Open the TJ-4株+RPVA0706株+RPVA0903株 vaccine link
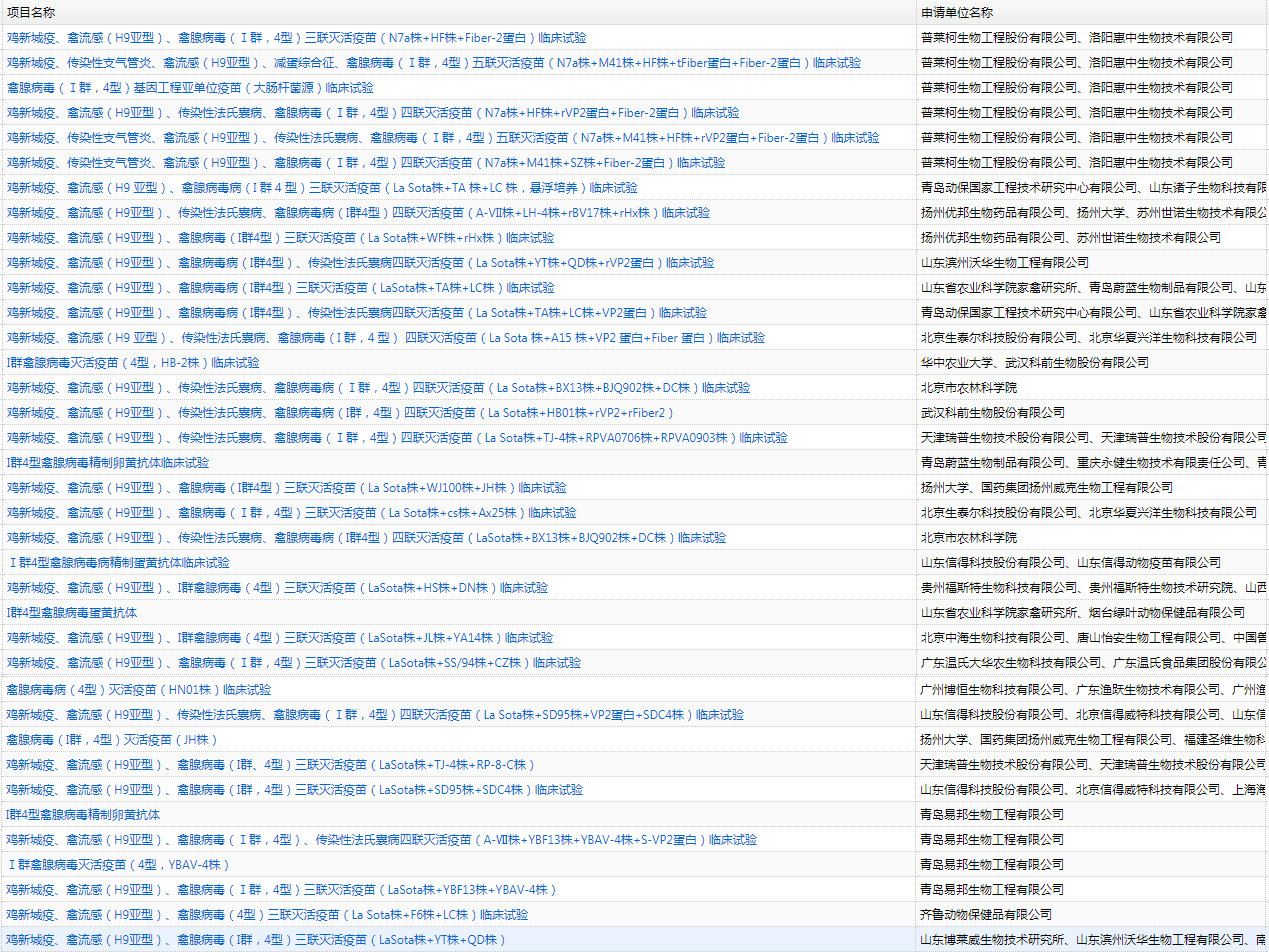This screenshot has width=1269, height=952. [396, 438]
